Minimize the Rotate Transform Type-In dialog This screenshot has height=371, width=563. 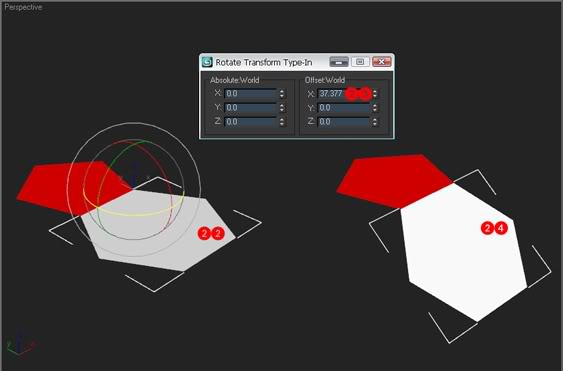(x=339, y=62)
